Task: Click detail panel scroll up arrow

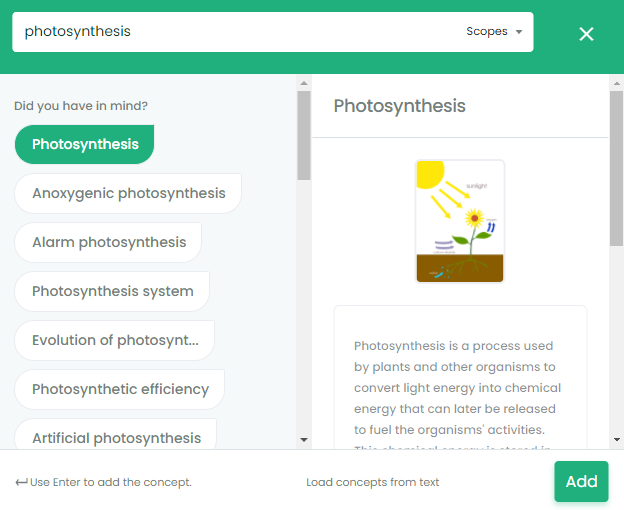Action: coord(616,83)
